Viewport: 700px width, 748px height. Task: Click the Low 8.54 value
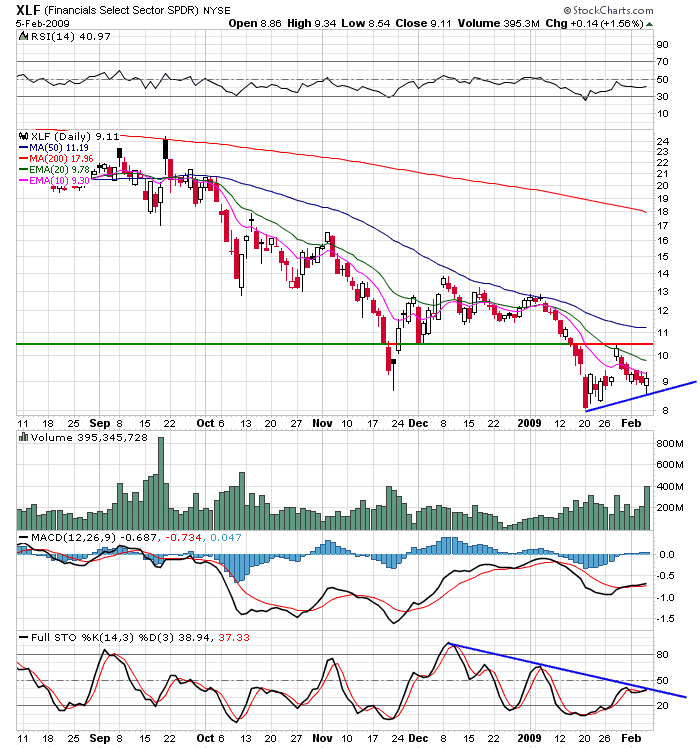pos(366,23)
